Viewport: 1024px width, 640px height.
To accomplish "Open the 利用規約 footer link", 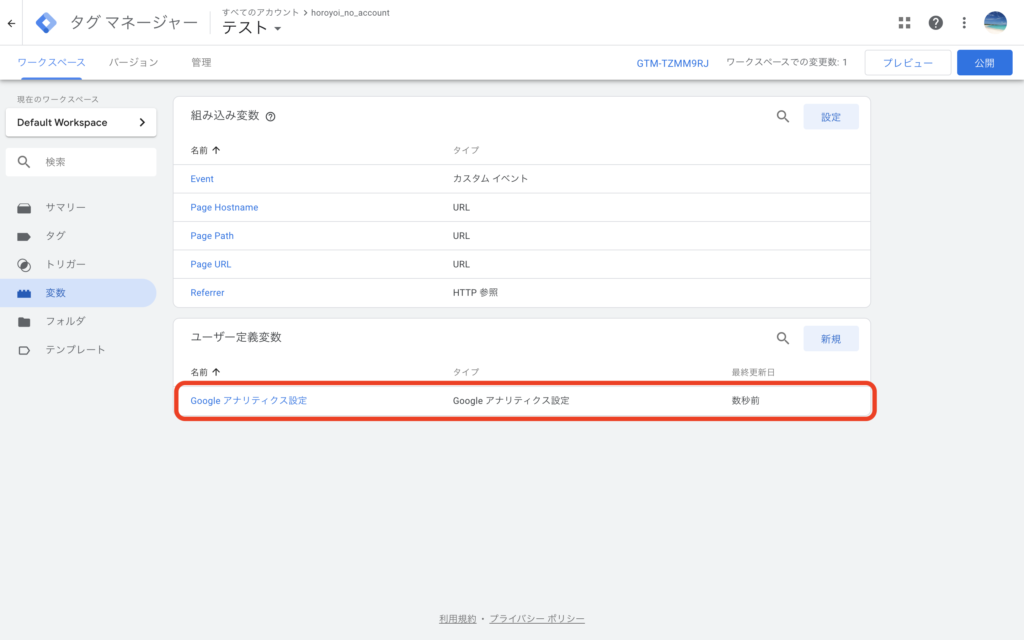I will 457,618.
